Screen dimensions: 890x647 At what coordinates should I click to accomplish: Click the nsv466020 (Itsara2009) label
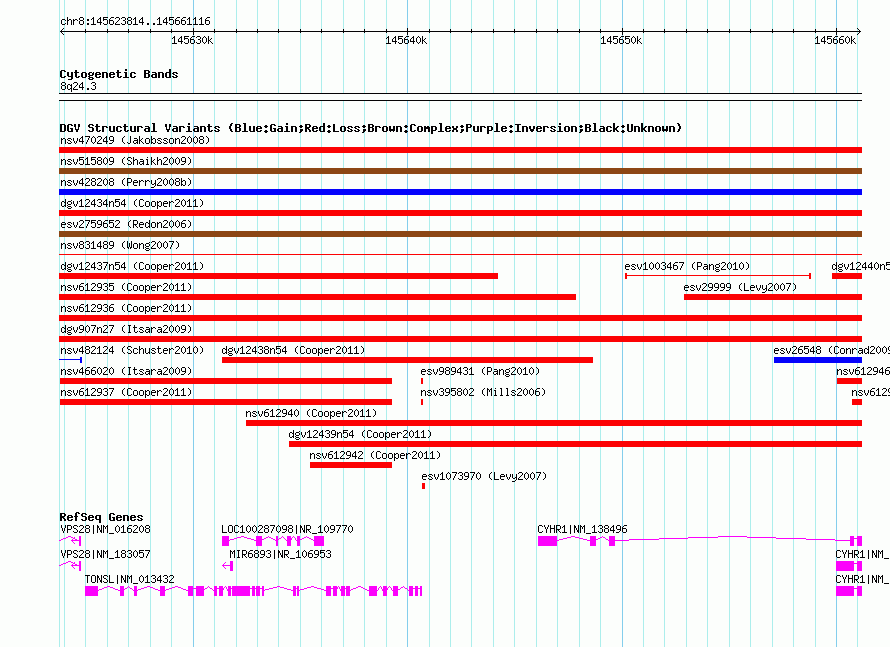tap(126, 371)
